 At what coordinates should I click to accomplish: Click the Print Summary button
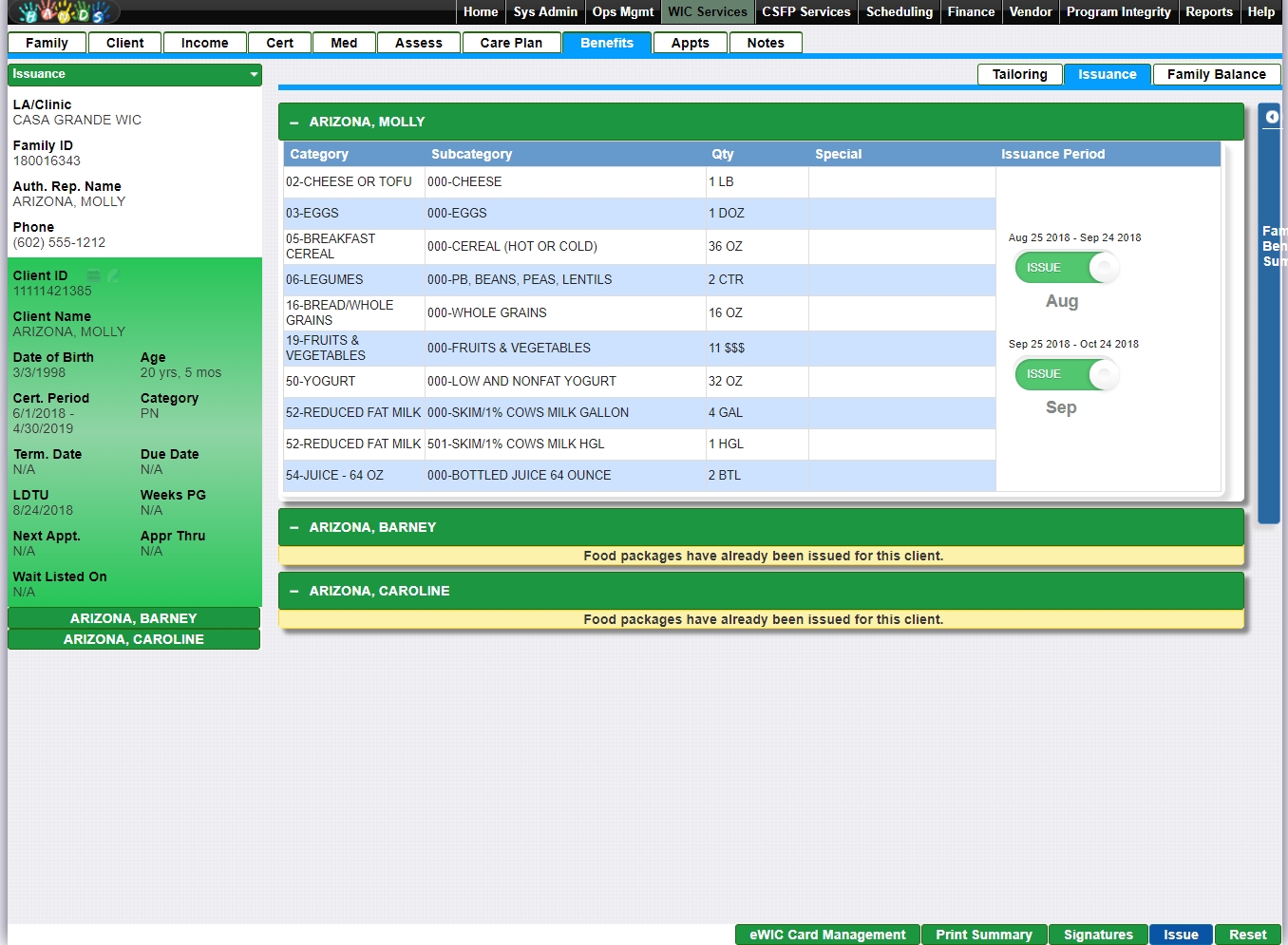983,935
